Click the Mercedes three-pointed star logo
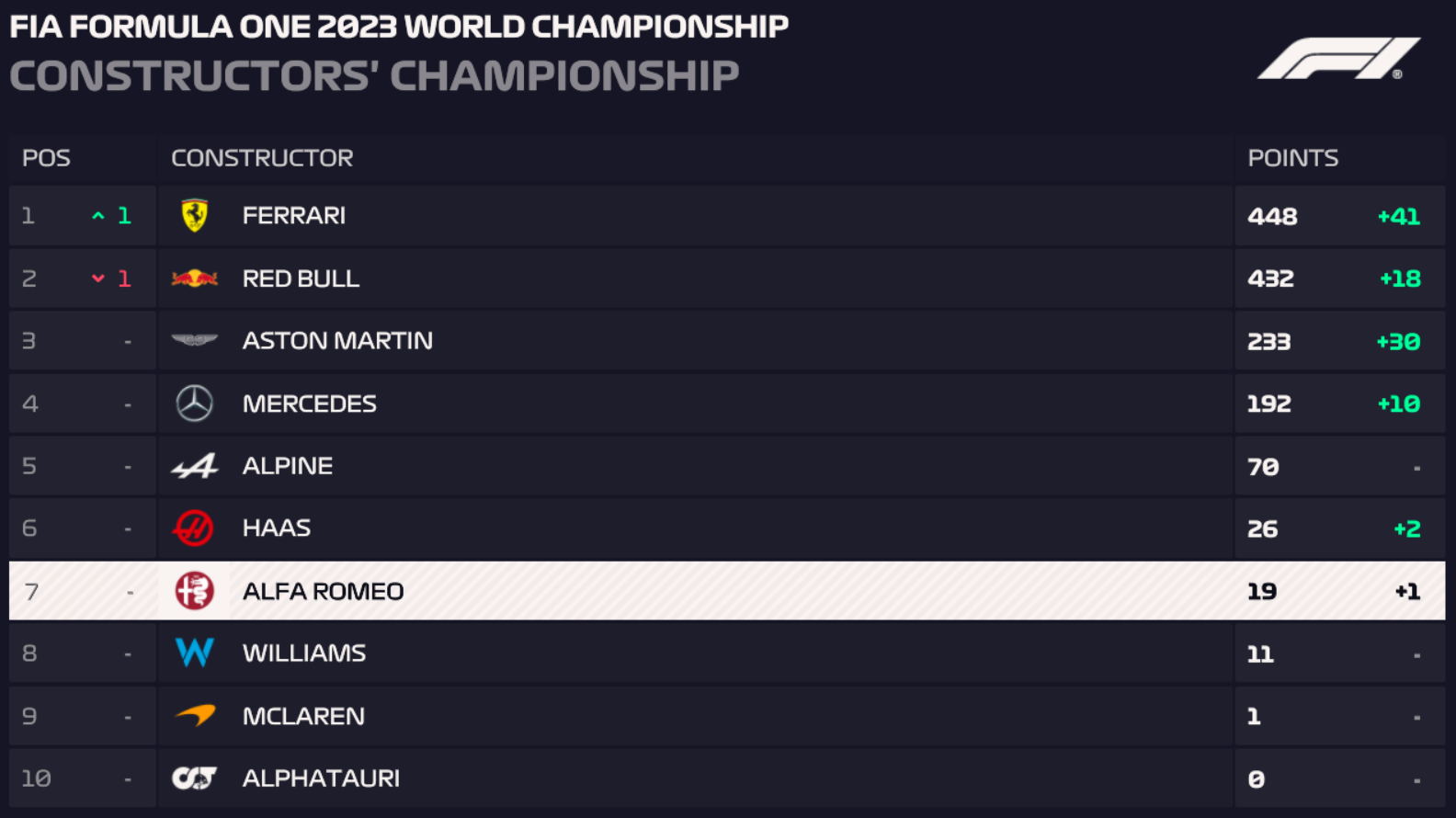Viewport: 1456px width, 818px height. [x=194, y=403]
